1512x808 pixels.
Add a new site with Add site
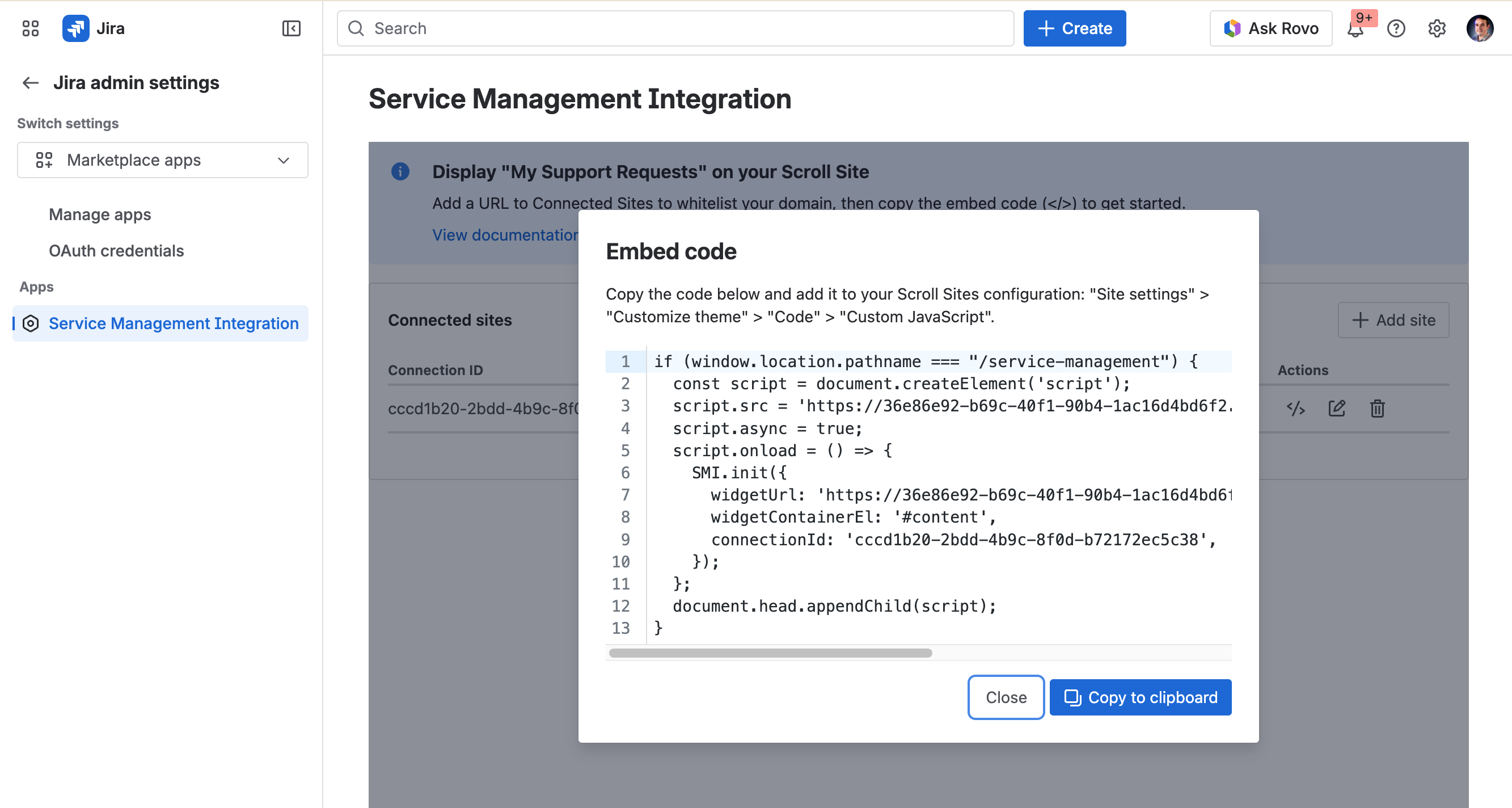pos(1393,320)
